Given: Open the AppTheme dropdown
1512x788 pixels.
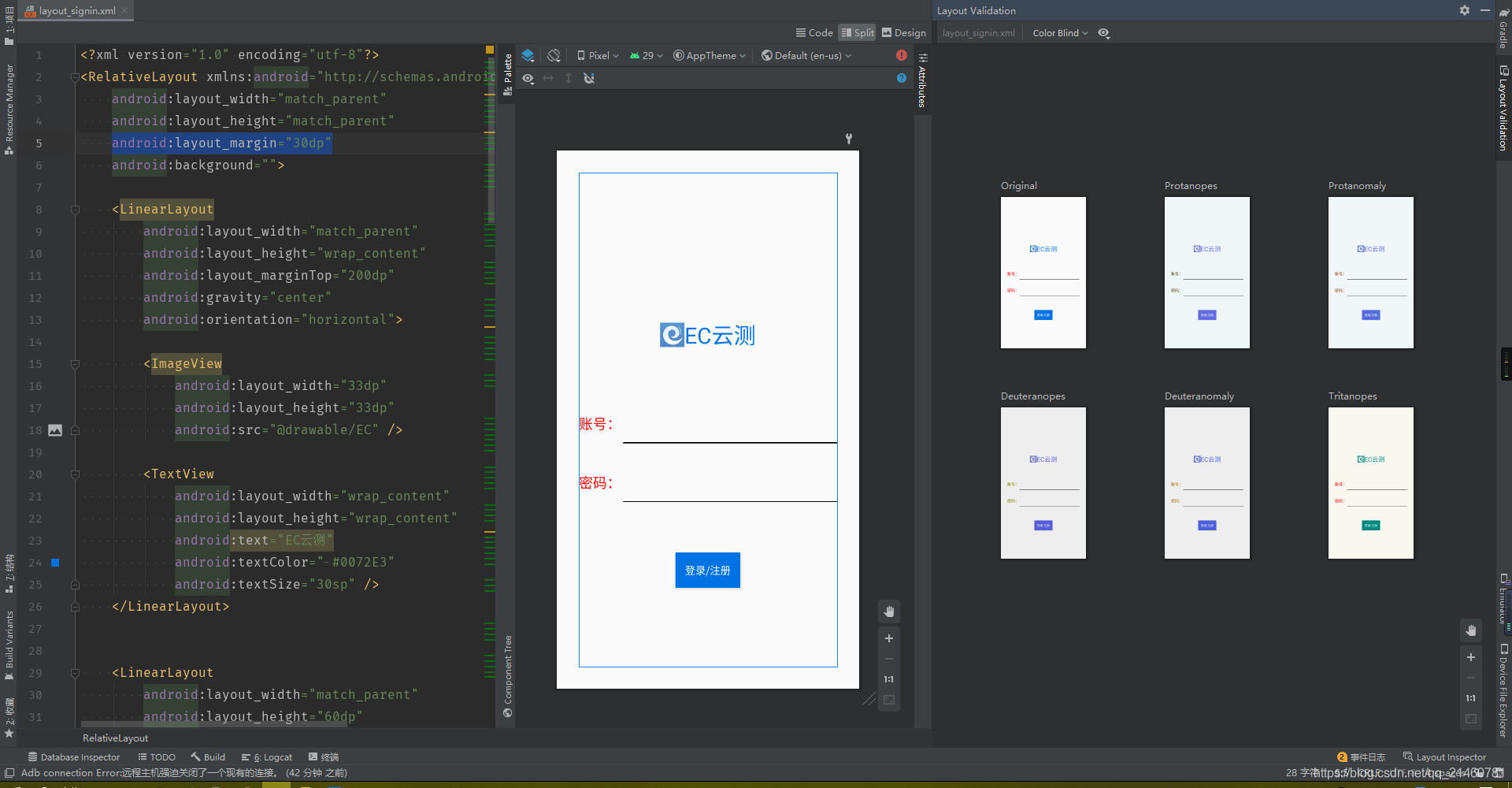Looking at the screenshot, I should click(x=710, y=55).
